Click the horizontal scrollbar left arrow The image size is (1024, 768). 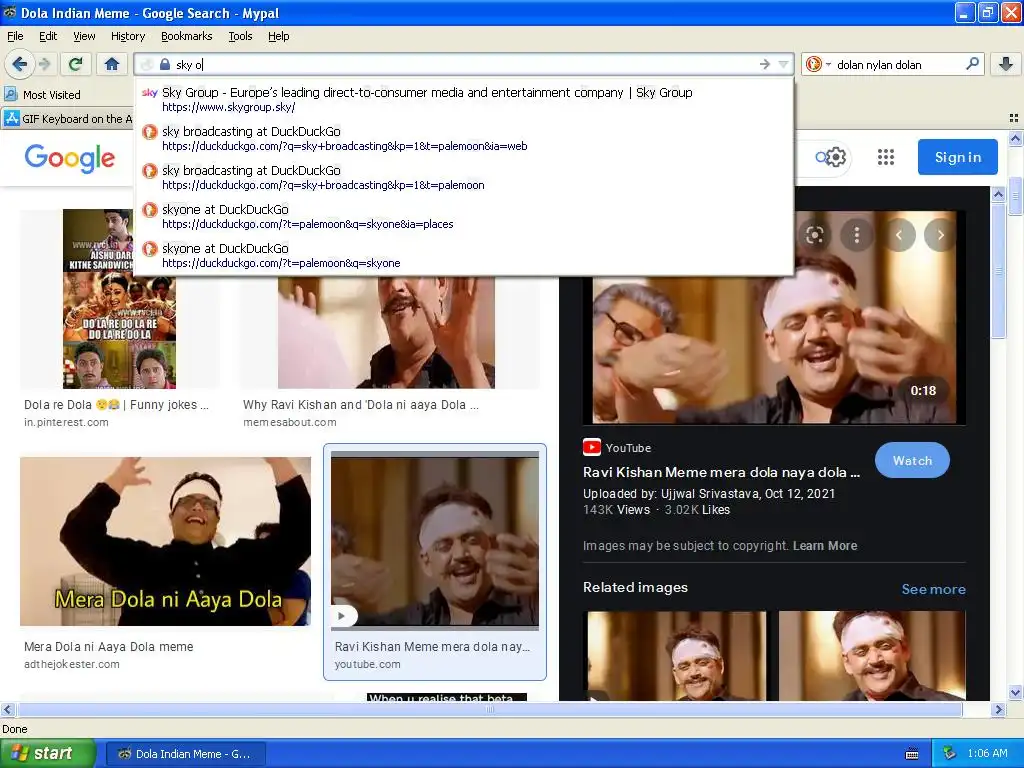click(8, 709)
